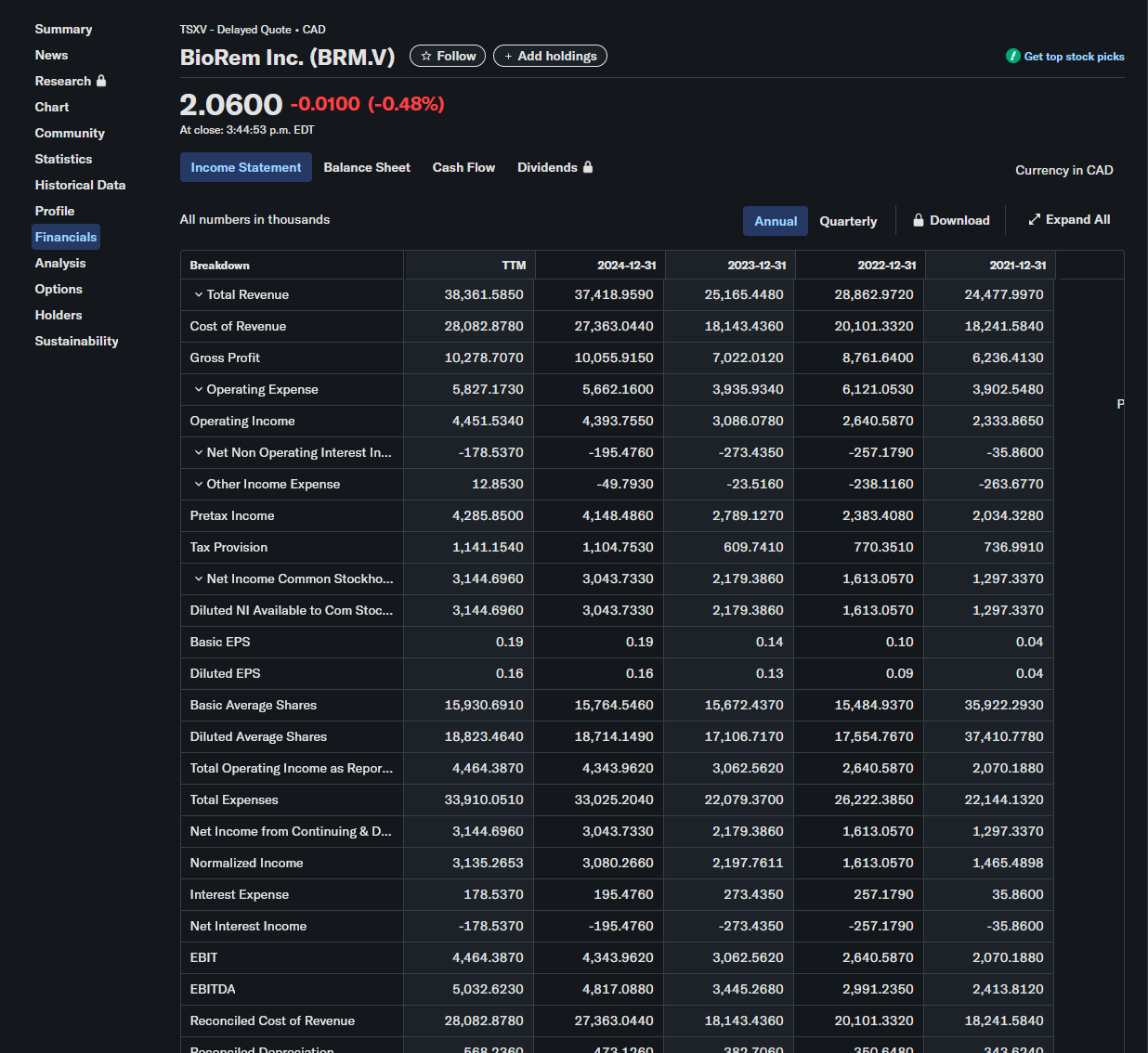Go to Summary in sidebar

pyautogui.click(x=63, y=29)
